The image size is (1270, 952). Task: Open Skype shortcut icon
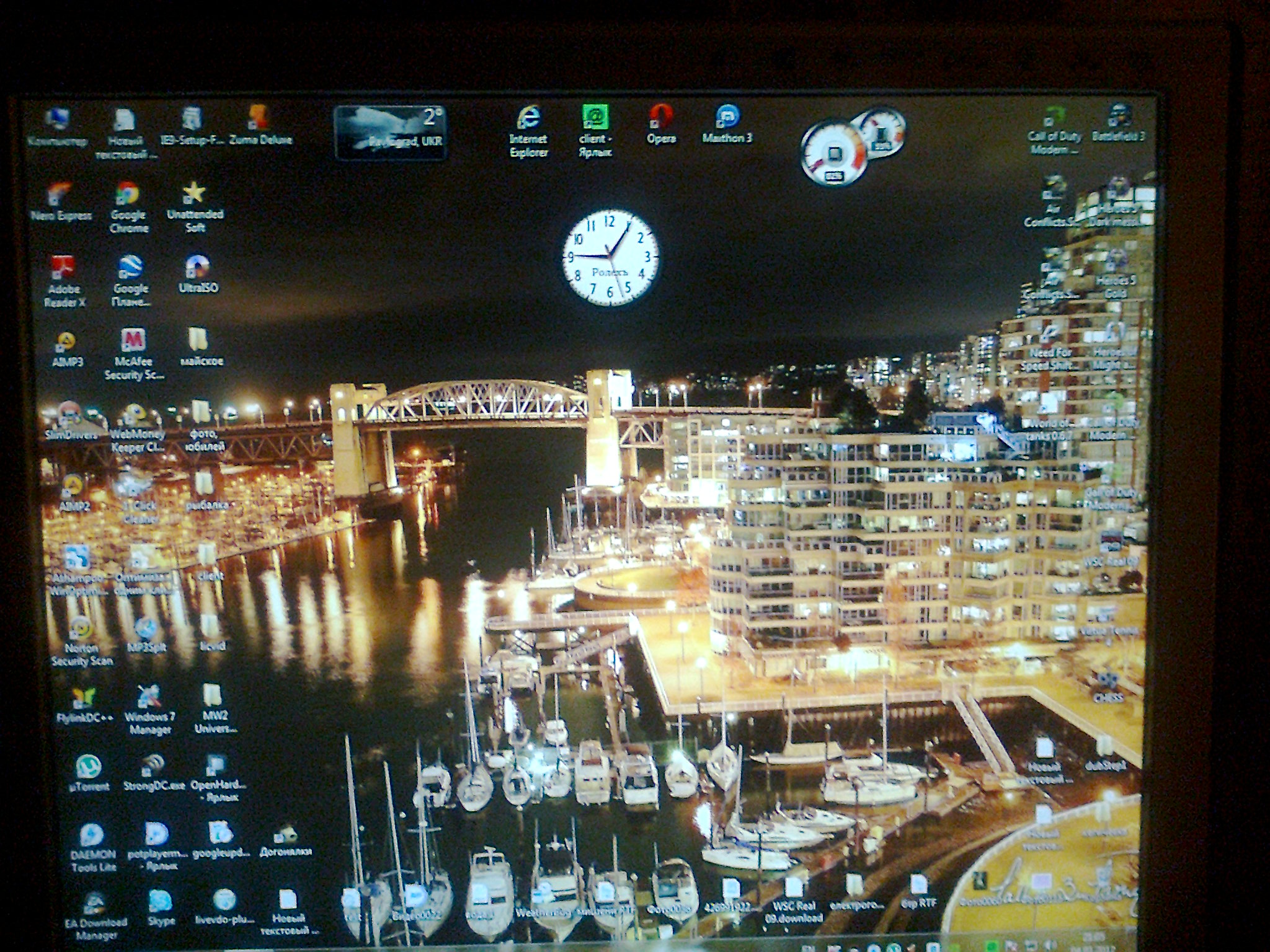pos(161,901)
